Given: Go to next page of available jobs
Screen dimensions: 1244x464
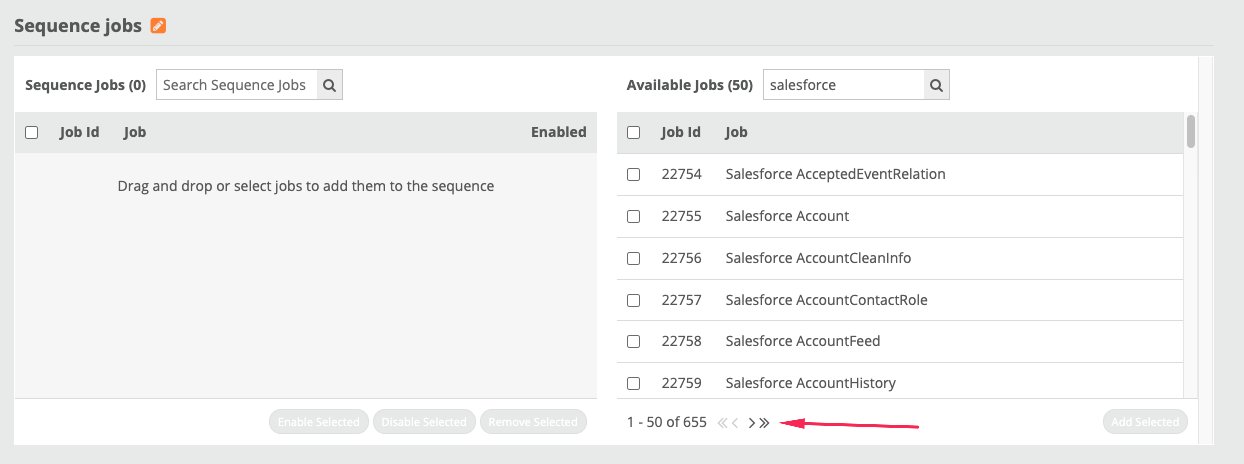Looking at the screenshot, I should point(751,423).
